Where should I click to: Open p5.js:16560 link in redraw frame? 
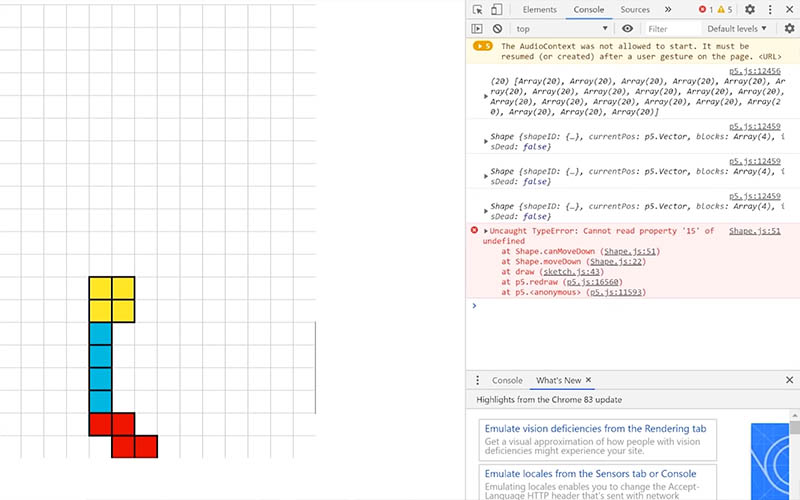(x=592, y=282)
